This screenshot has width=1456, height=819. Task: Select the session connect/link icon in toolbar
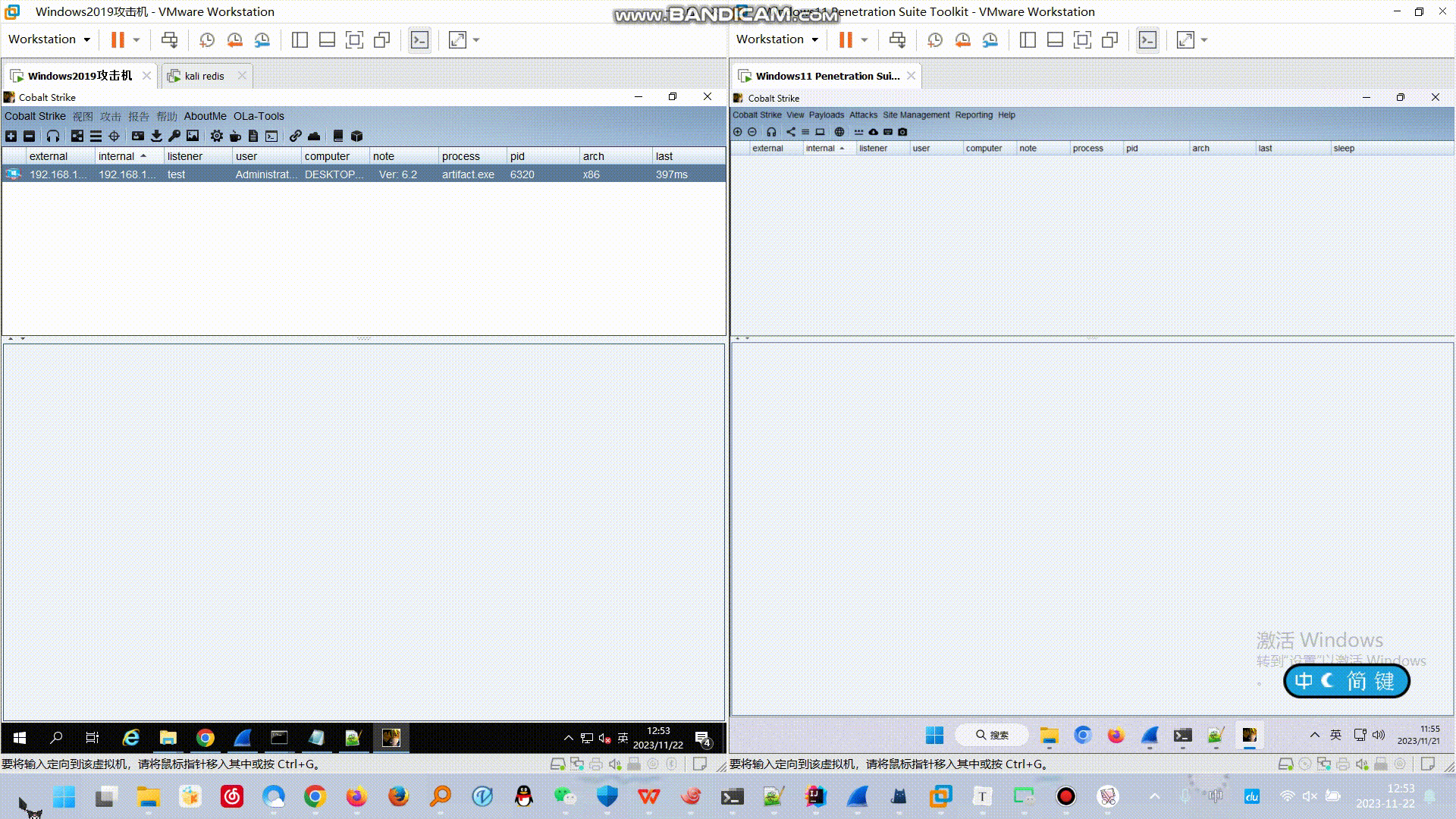pos(296,136)
